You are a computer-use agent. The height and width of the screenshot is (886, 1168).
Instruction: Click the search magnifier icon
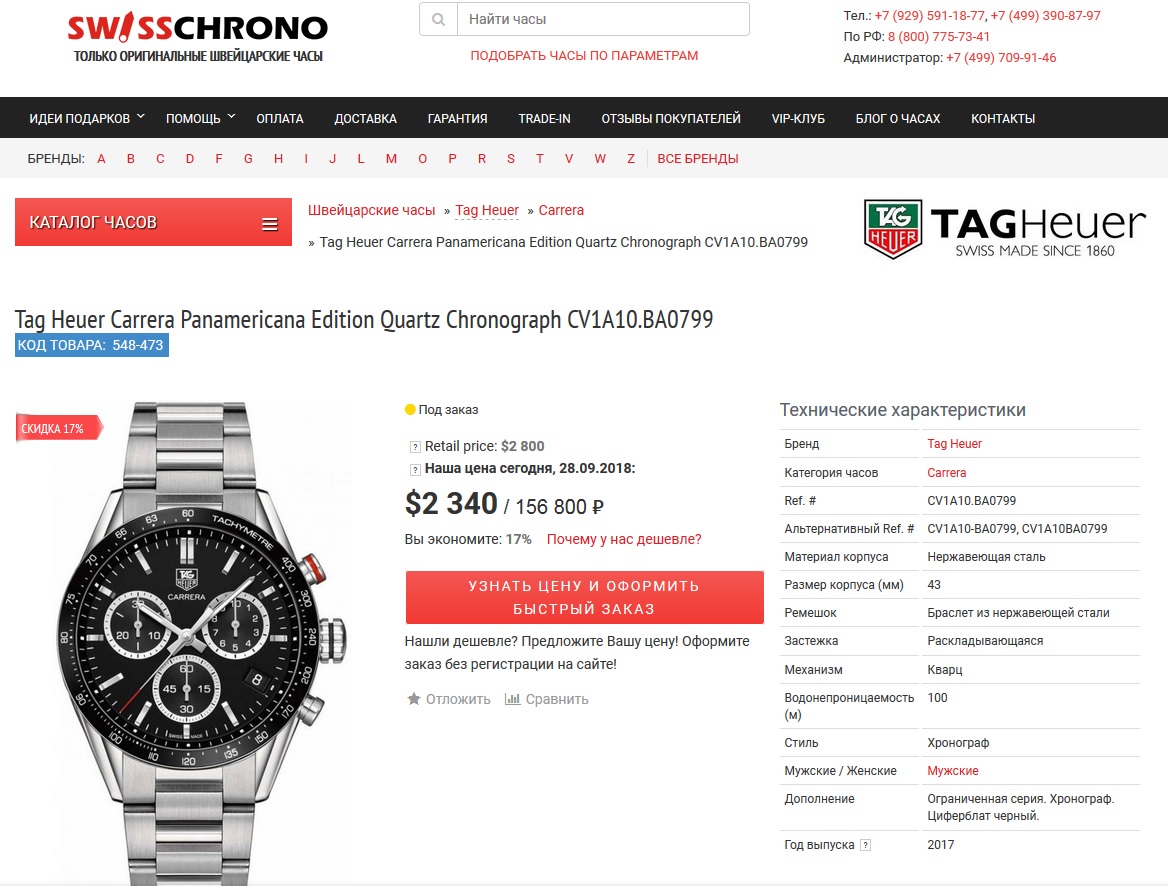[439, 19]
